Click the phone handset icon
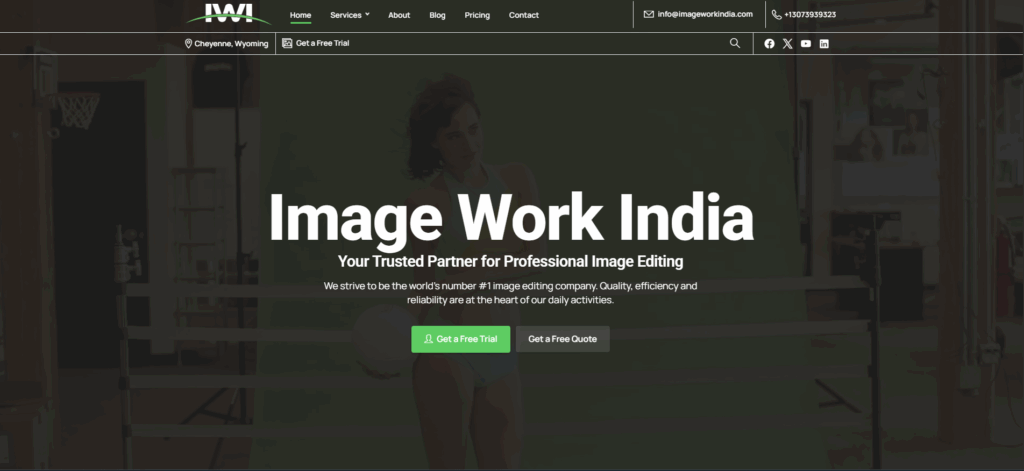Image resolution: width=1024 pixels, height=471 pixels. (776, 15)
